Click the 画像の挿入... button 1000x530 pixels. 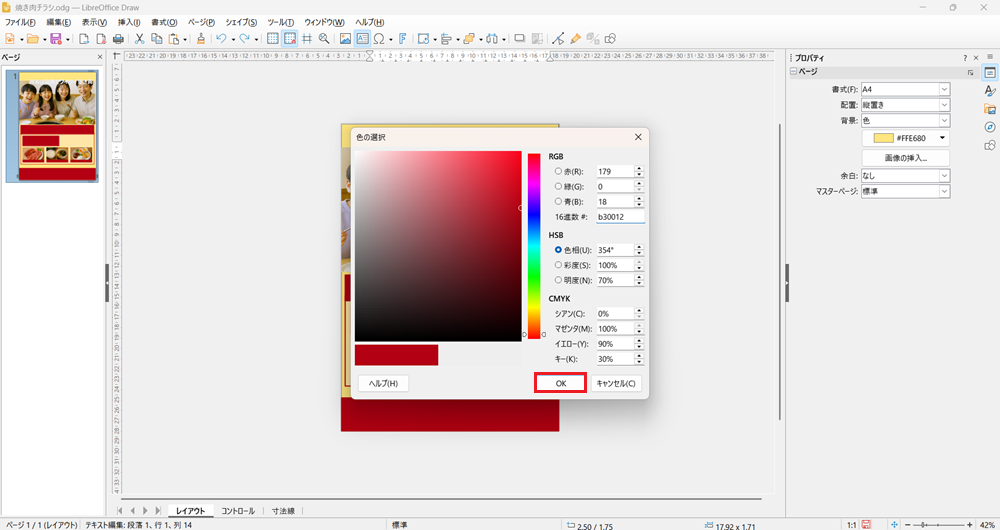pyautogui.click(x=906, y=158)
